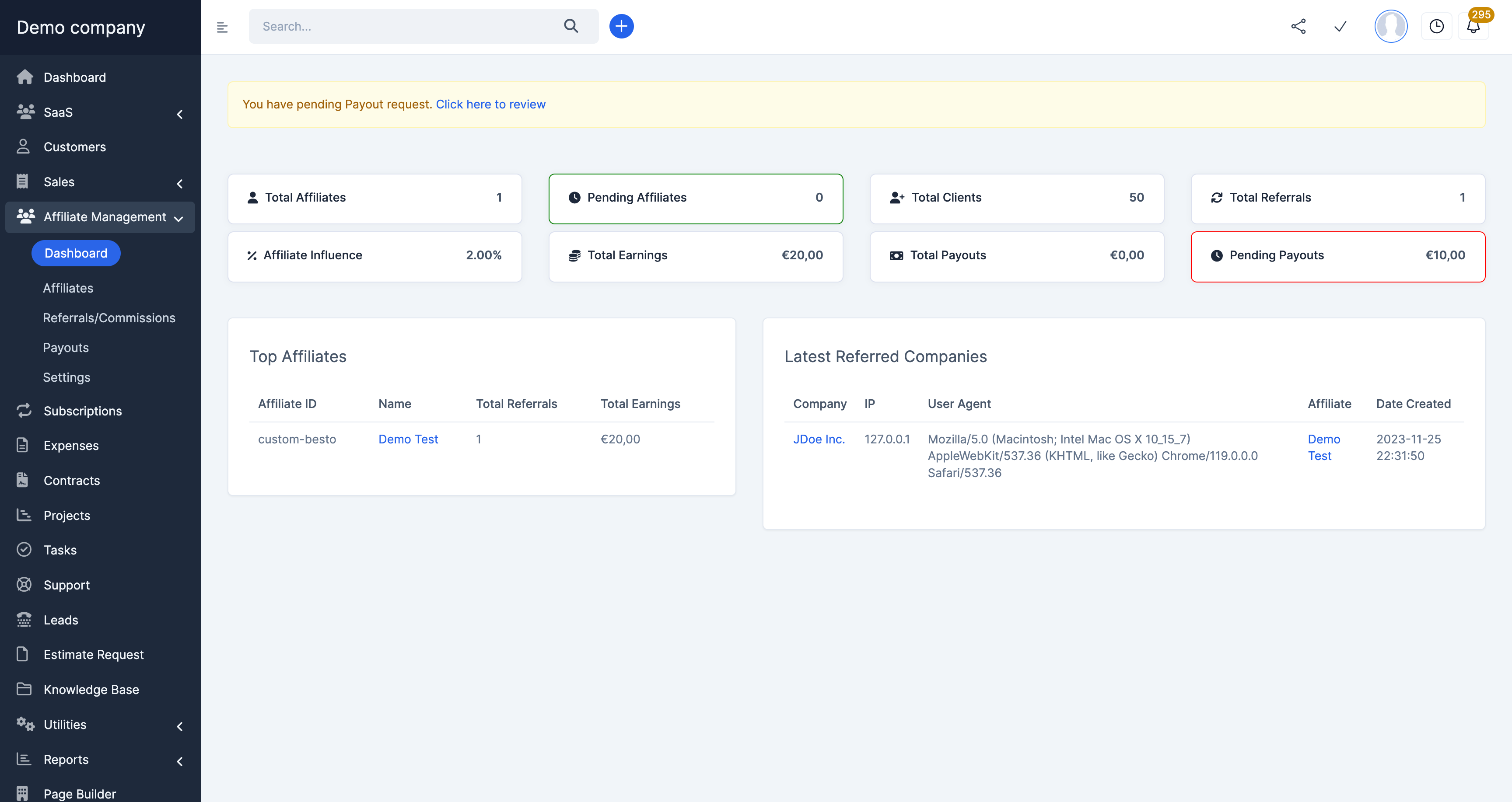The height and width of the screenshot is (802, 1512).
Task: Click the 2023-11-25 date created cell
Action: pyautogui.click(x=1408, y=447)
